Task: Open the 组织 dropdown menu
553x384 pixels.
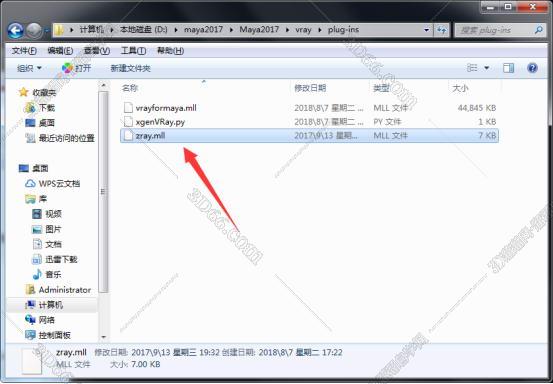Action: pos(29,68)
